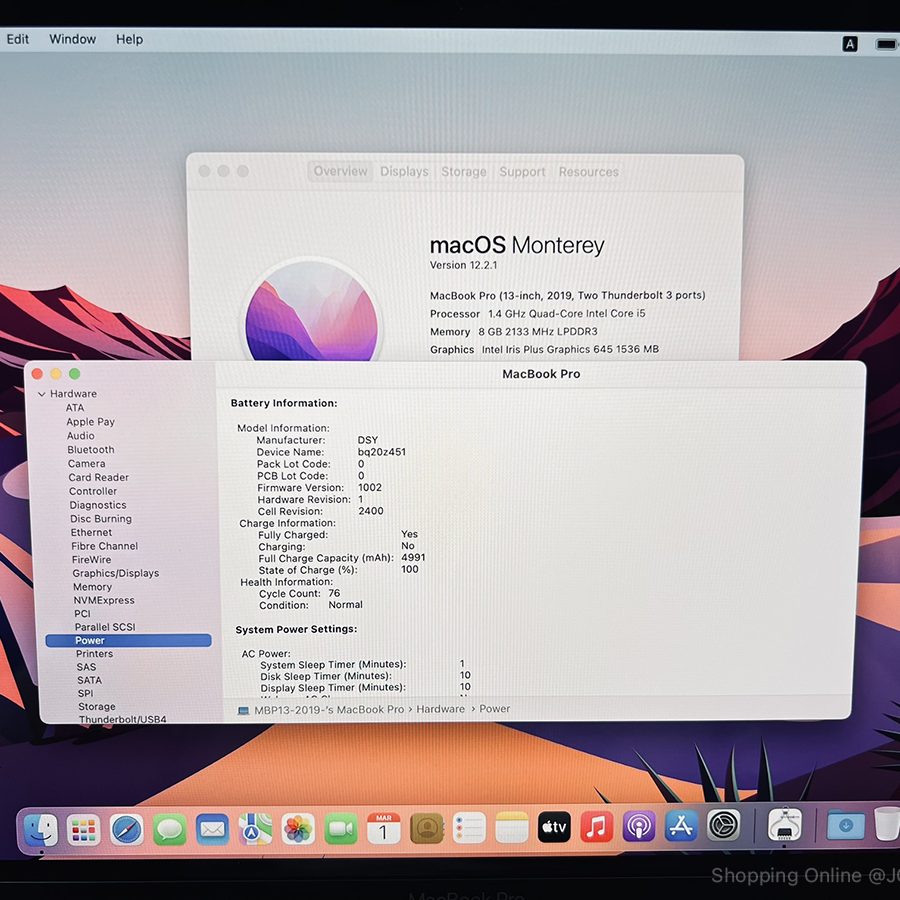Click the Cycle Count value "76"
This screenshot has width=900, height=900.
point(334,593)
